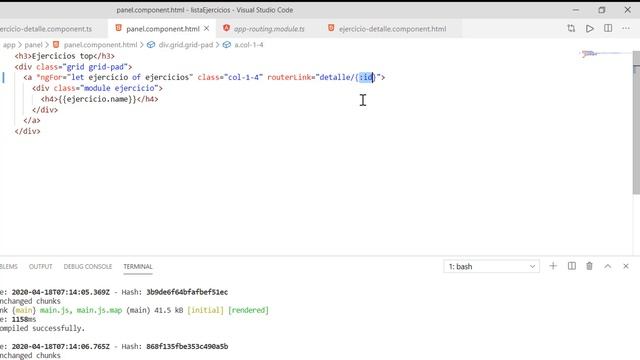Switch to ejercicio-detalle.component.html tab
This screenshot has height=360, width=640.
(392, 29)
